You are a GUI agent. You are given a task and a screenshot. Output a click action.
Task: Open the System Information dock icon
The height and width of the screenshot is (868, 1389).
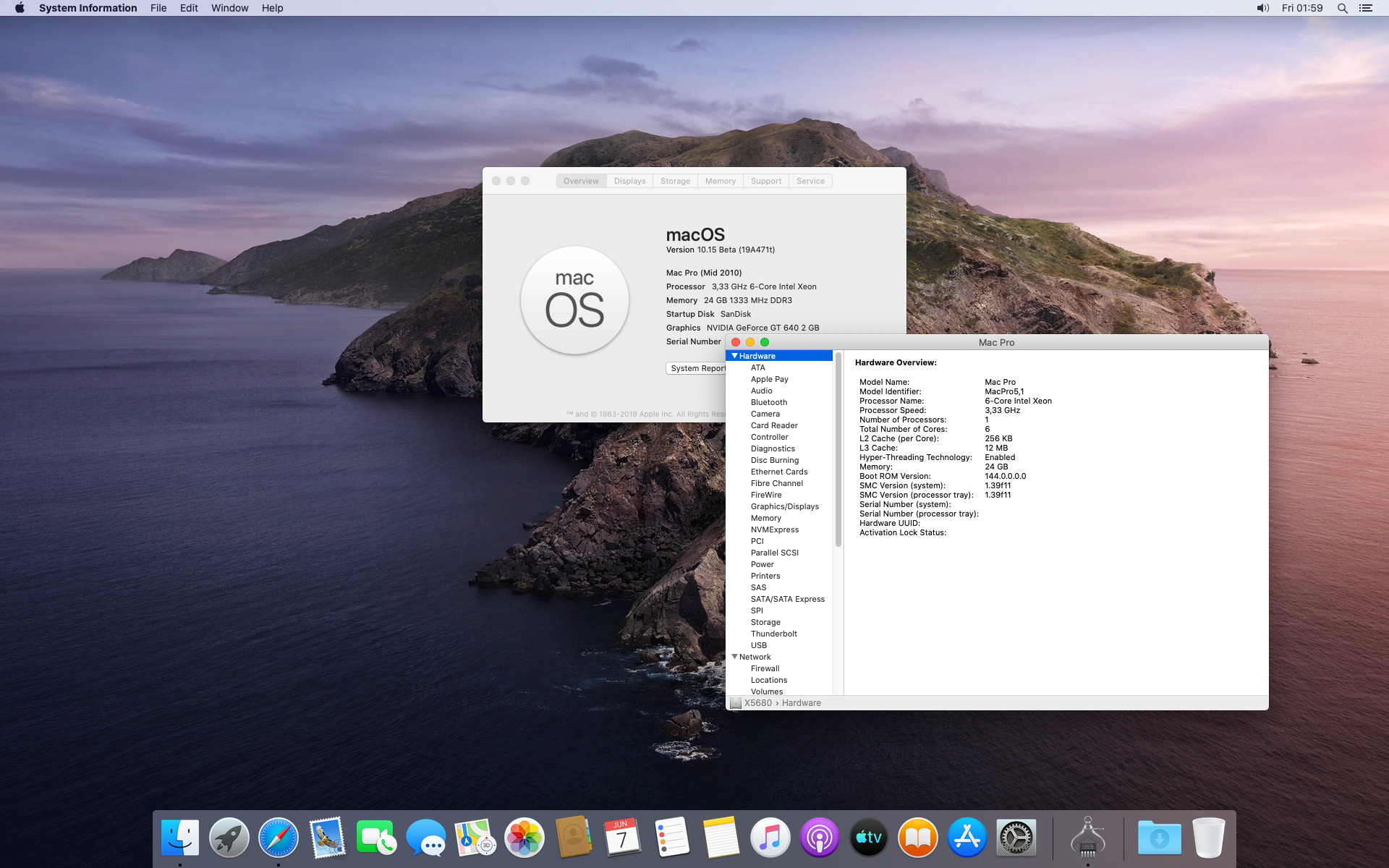[x=1087, y=838]
